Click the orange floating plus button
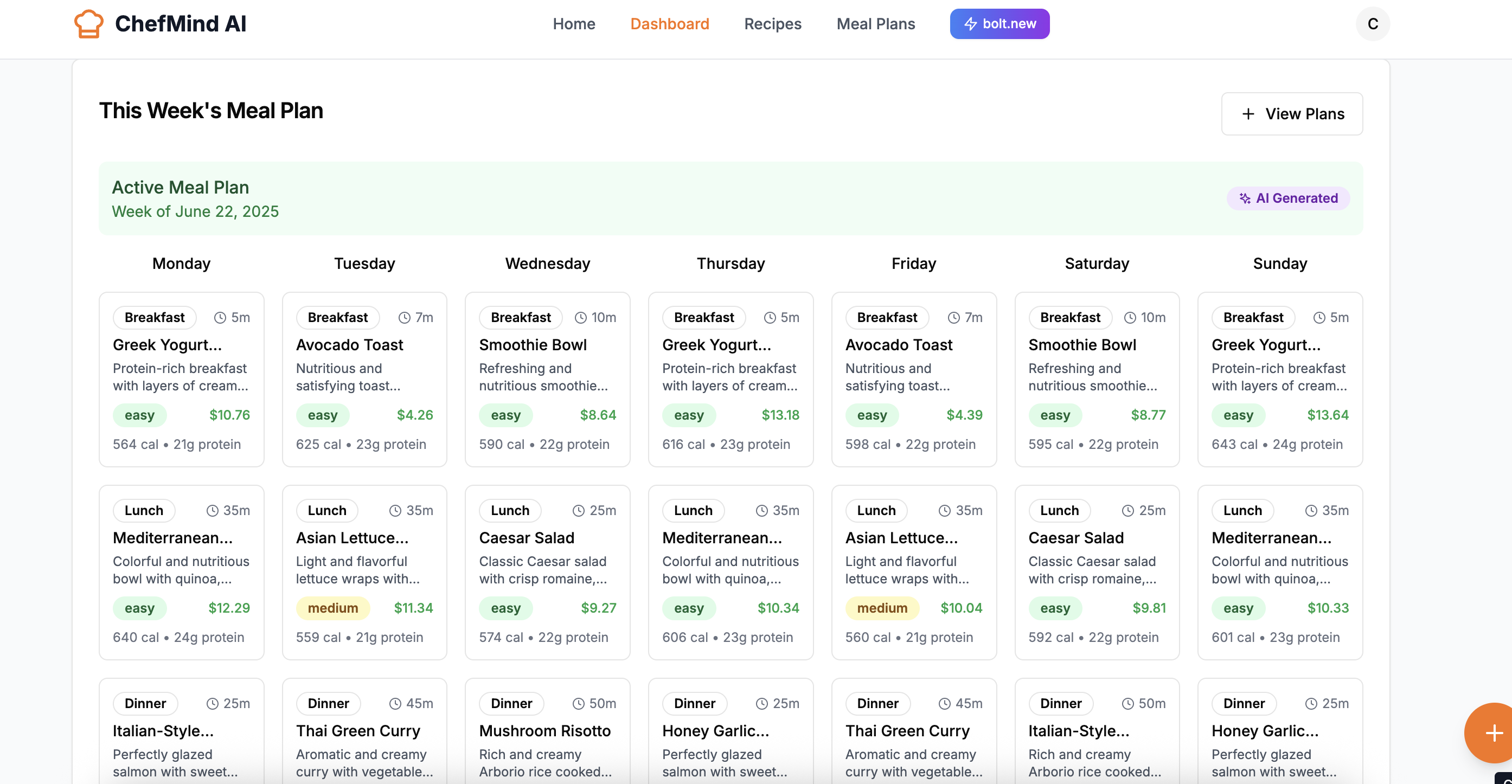1512x784 pixels. click(x=1492, y=732)
